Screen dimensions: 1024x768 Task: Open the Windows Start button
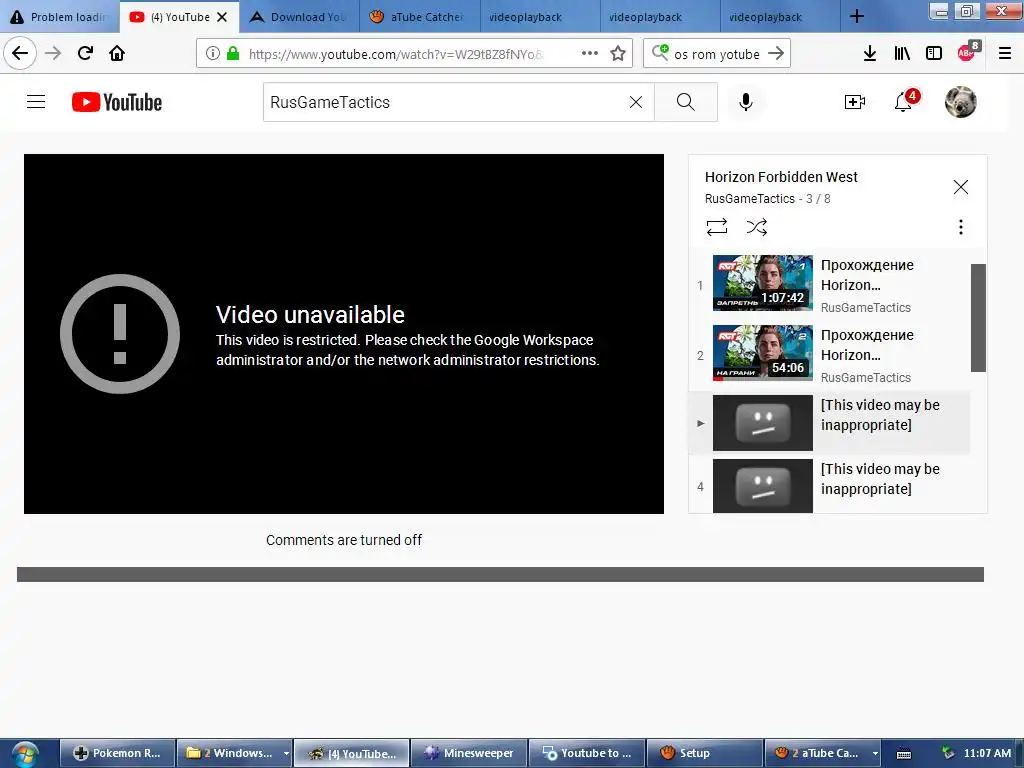point(24,753)
